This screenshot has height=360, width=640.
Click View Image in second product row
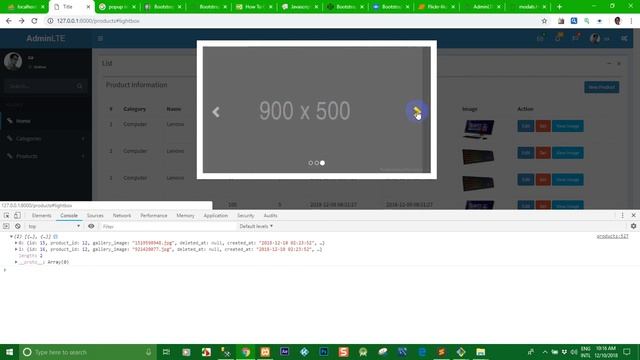(568, 153)
